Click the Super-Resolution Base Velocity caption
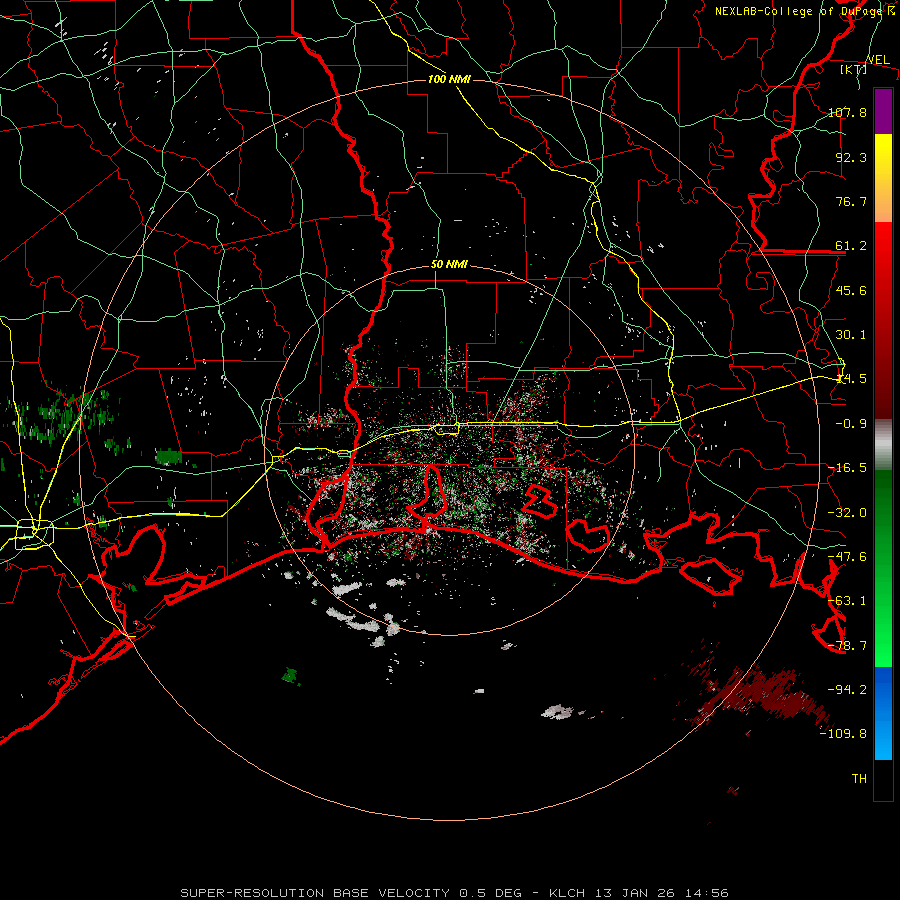Viewport: 900px width, 900px height. (x=454, y=893)
